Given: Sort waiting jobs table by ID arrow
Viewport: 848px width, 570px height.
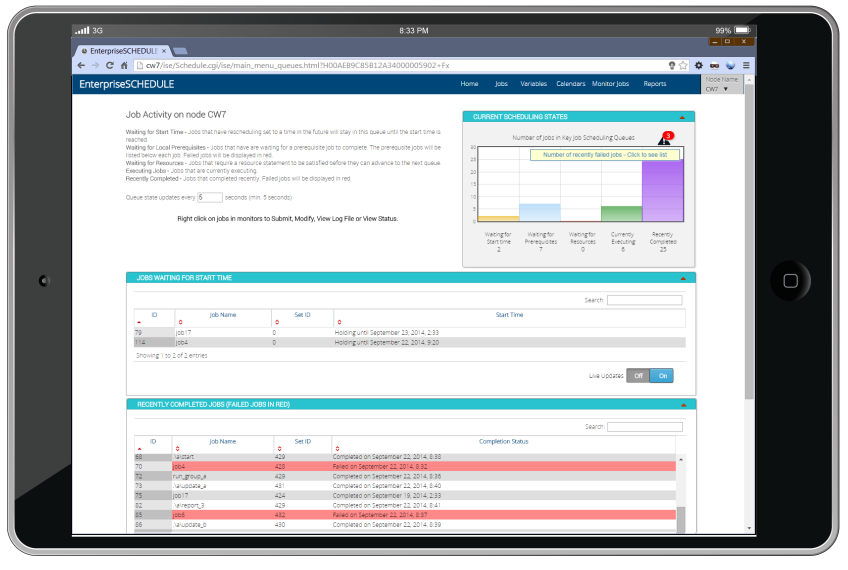Looking at the screenshot, I should tap(139, 322).
